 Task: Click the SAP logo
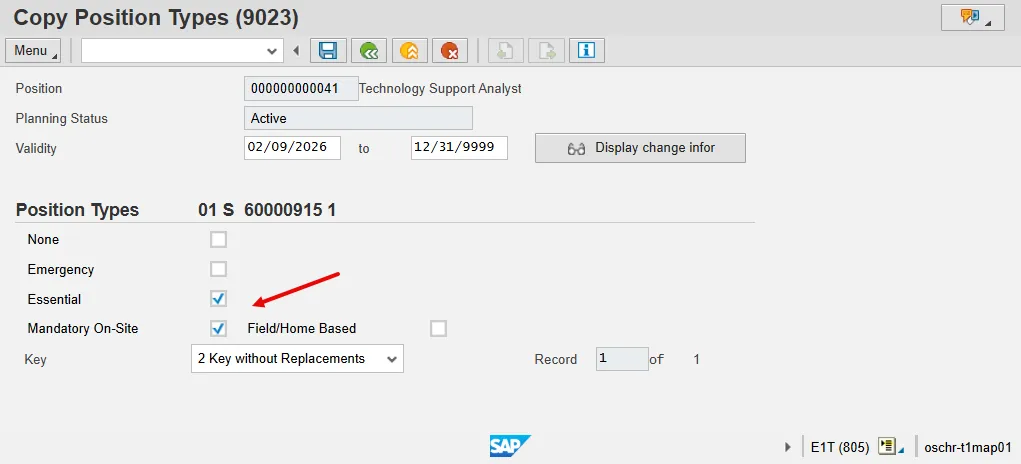[x=510, y=446]
